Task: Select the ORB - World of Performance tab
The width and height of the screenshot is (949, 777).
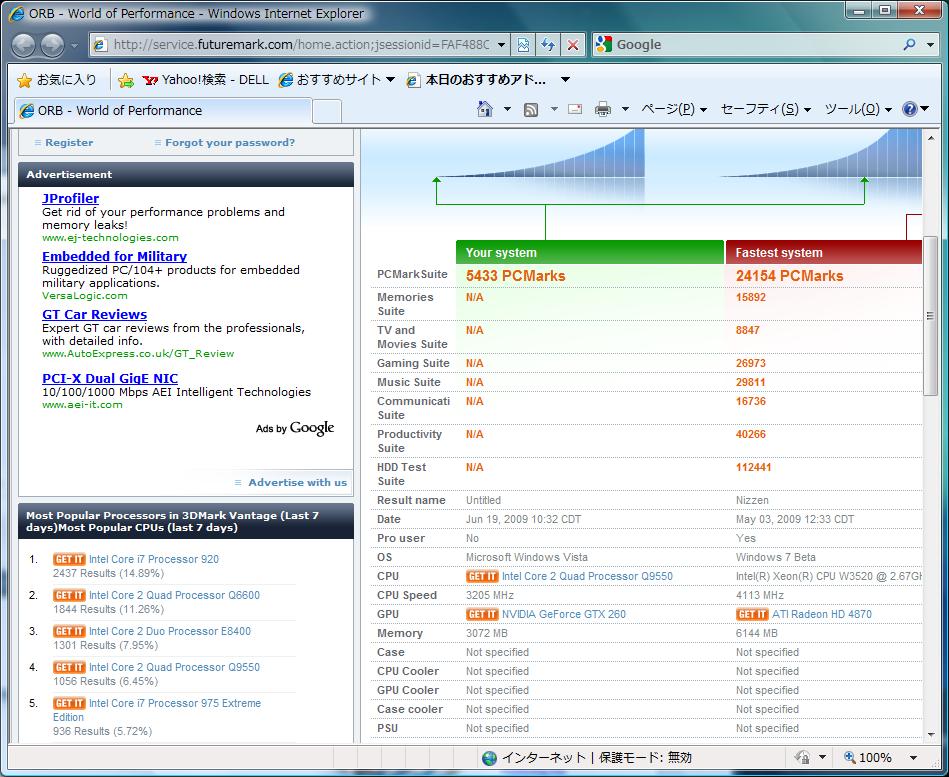Action: pyautogui.click(x=163, y=111)
